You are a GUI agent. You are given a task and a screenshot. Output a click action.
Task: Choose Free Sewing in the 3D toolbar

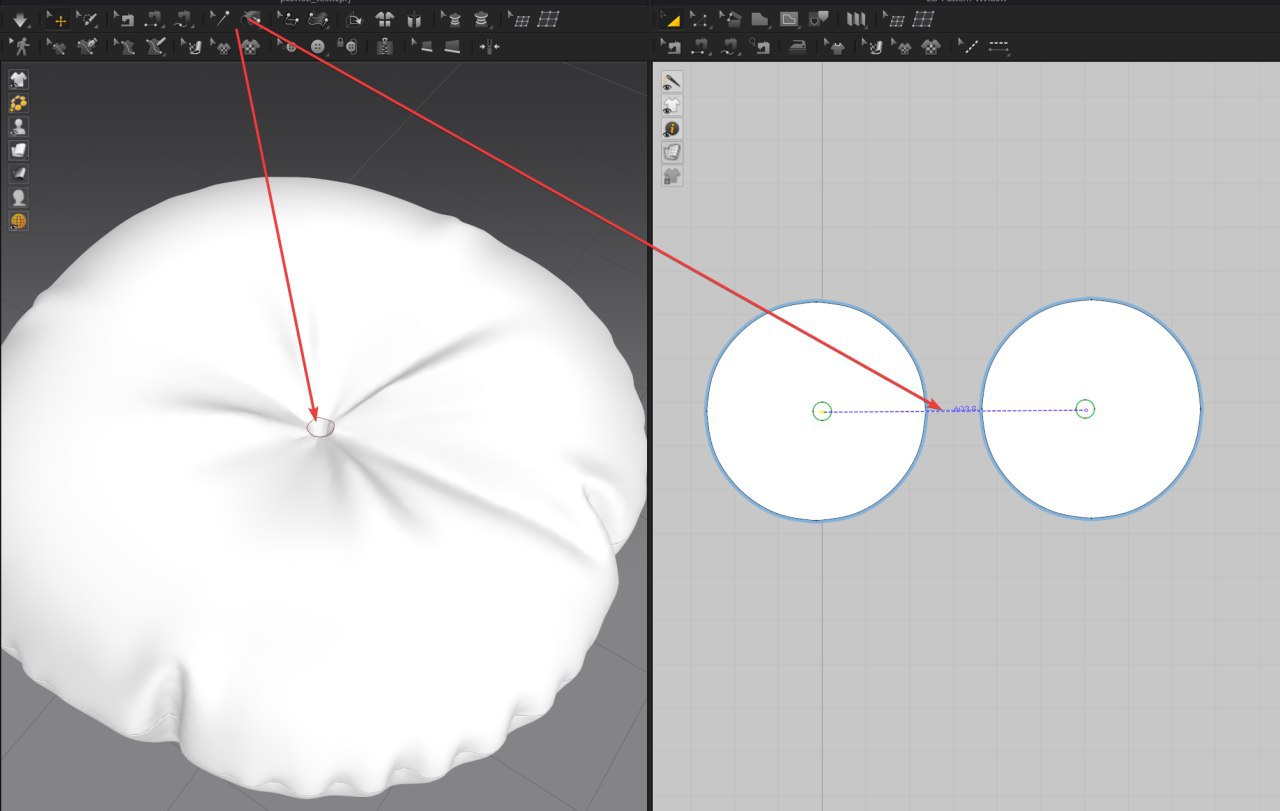point(183,19)
